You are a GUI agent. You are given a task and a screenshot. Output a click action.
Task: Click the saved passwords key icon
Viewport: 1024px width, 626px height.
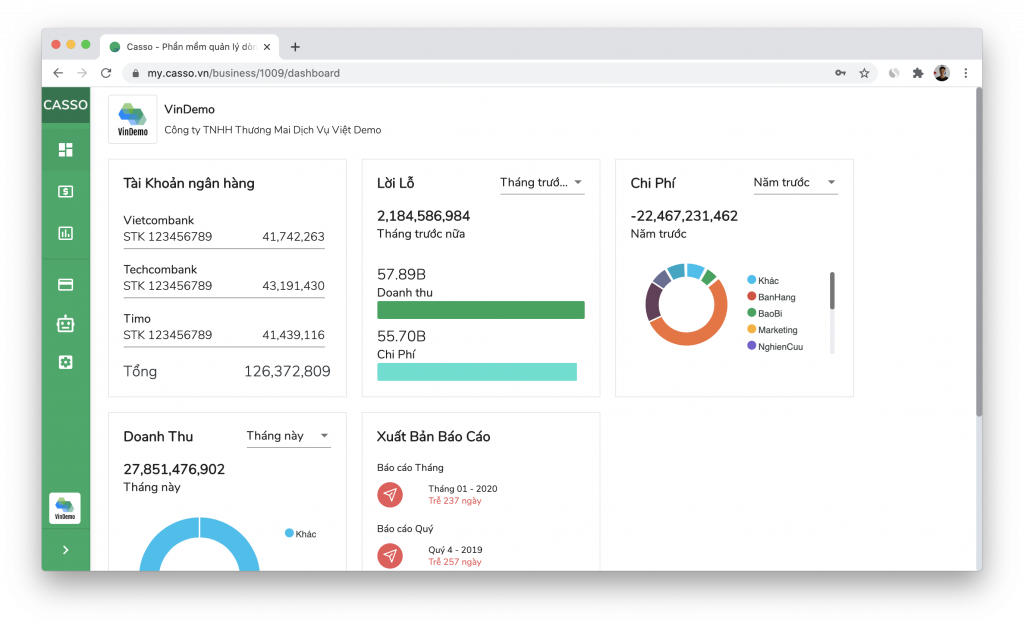840,73
